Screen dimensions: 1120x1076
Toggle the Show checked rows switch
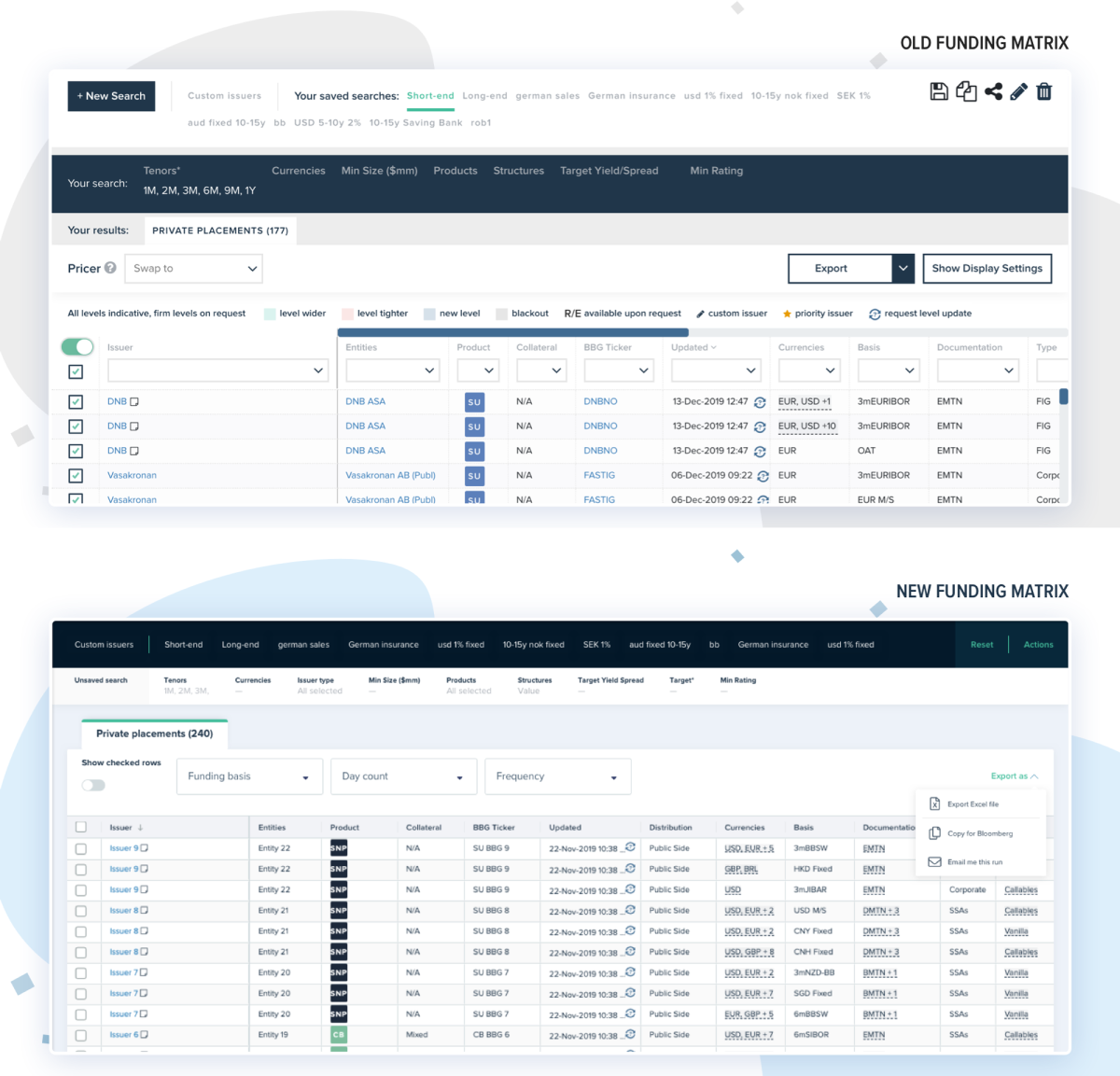point(93,785)
